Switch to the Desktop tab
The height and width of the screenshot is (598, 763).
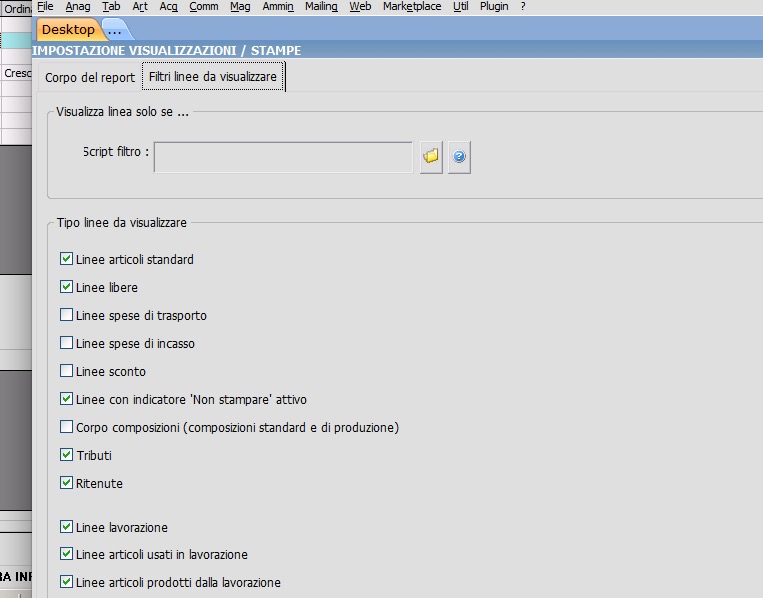point(68,29)
